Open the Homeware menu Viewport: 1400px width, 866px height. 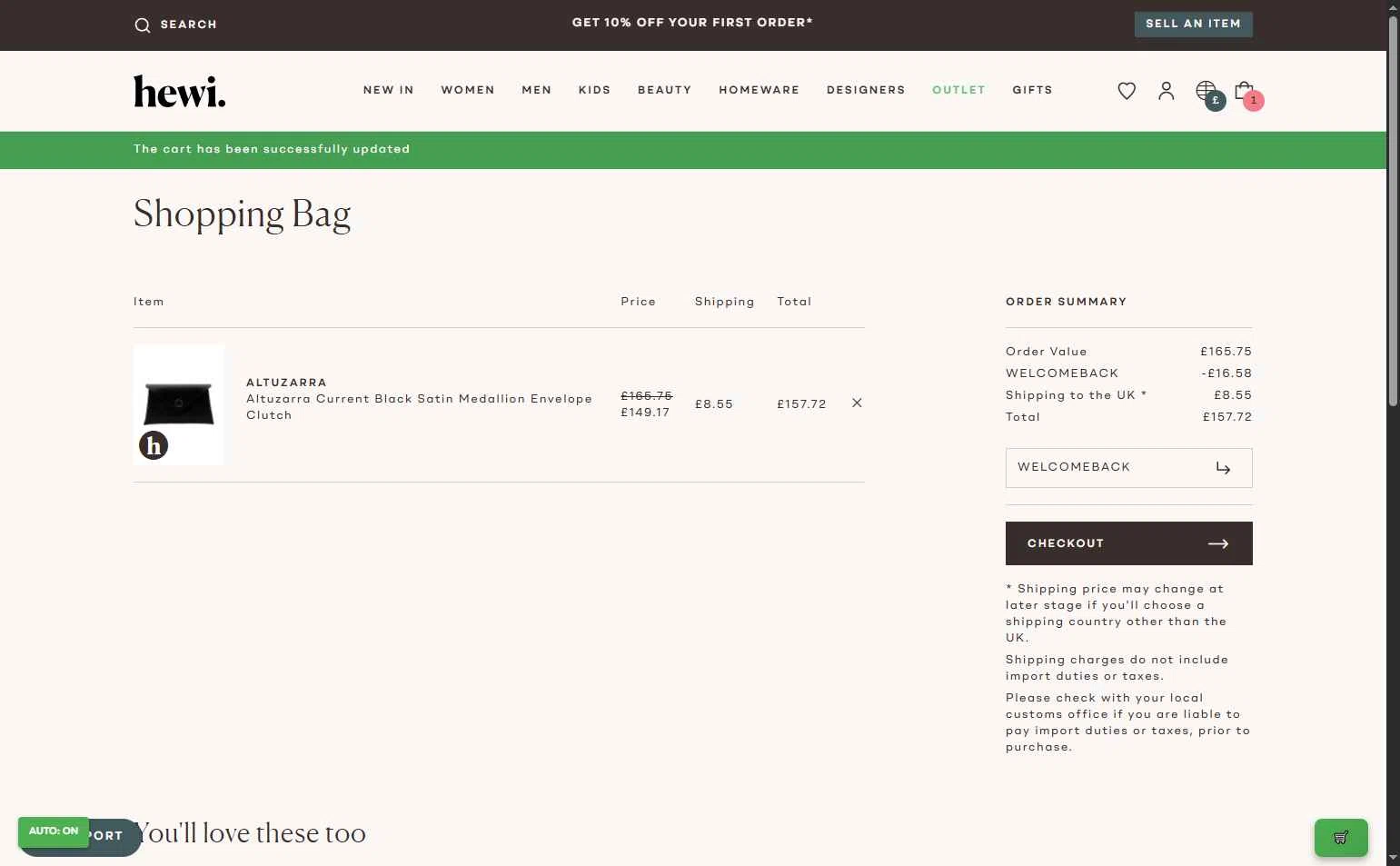pos(759,90)
